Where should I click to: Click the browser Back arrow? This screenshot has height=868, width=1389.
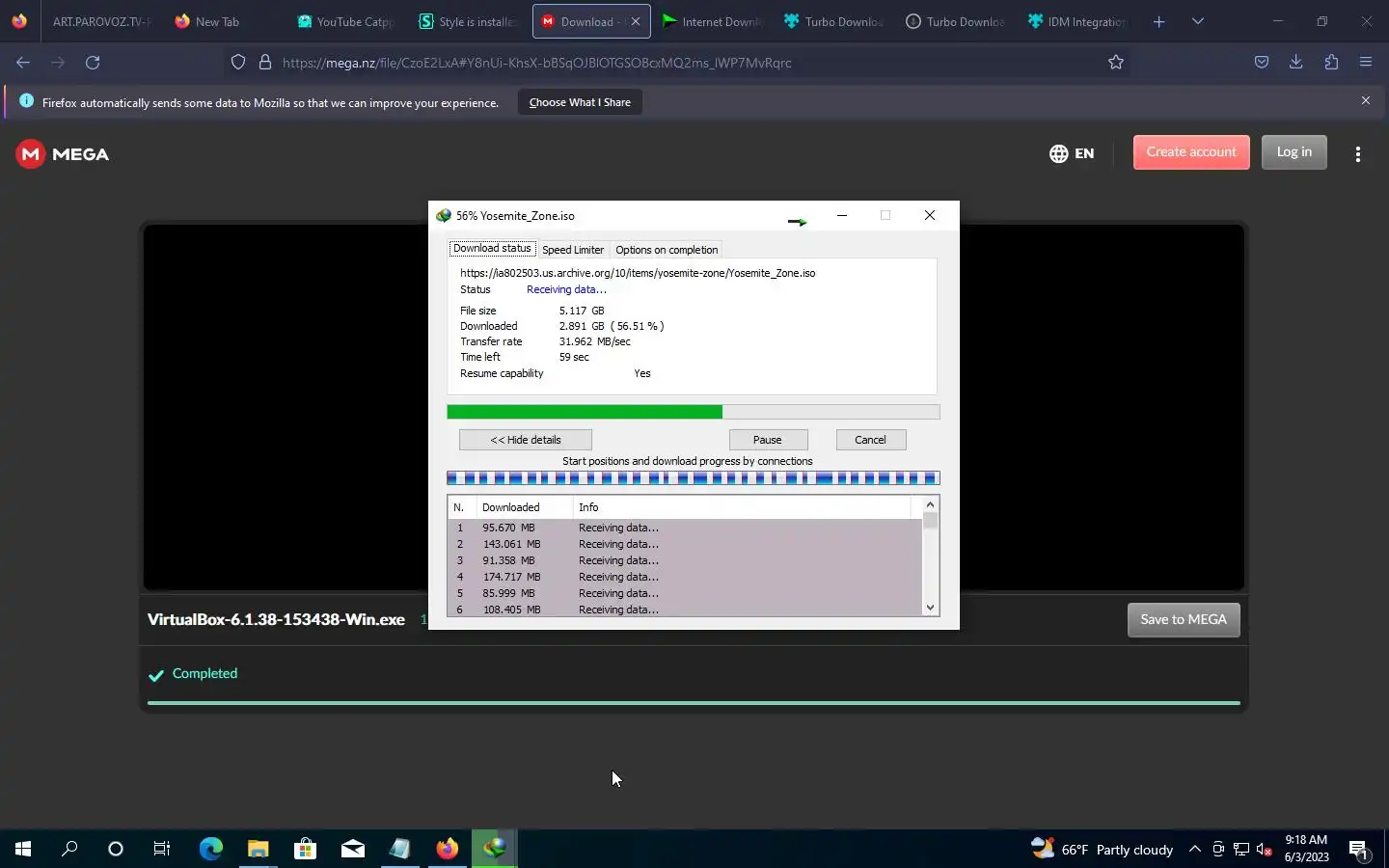[x=23, y=63]
